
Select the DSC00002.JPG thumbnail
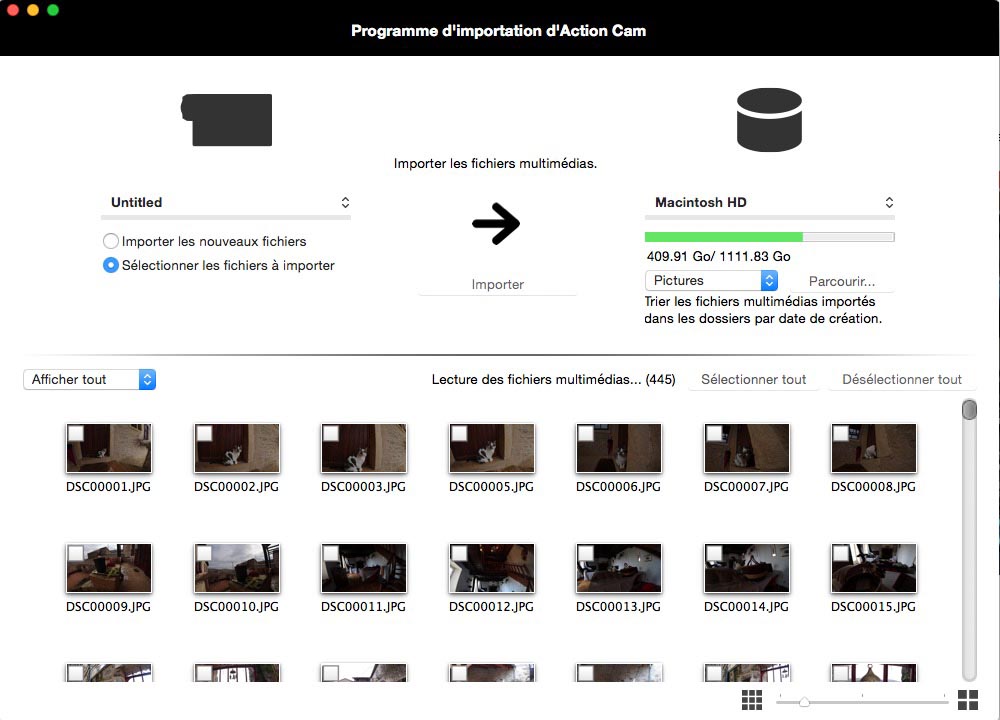237,448
